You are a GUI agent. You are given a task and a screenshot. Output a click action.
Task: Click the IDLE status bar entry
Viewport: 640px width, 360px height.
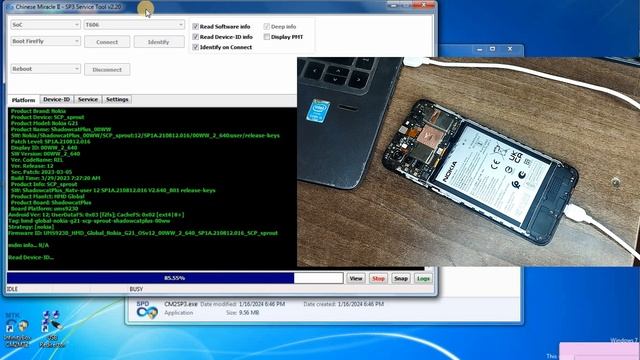[12, 289]
